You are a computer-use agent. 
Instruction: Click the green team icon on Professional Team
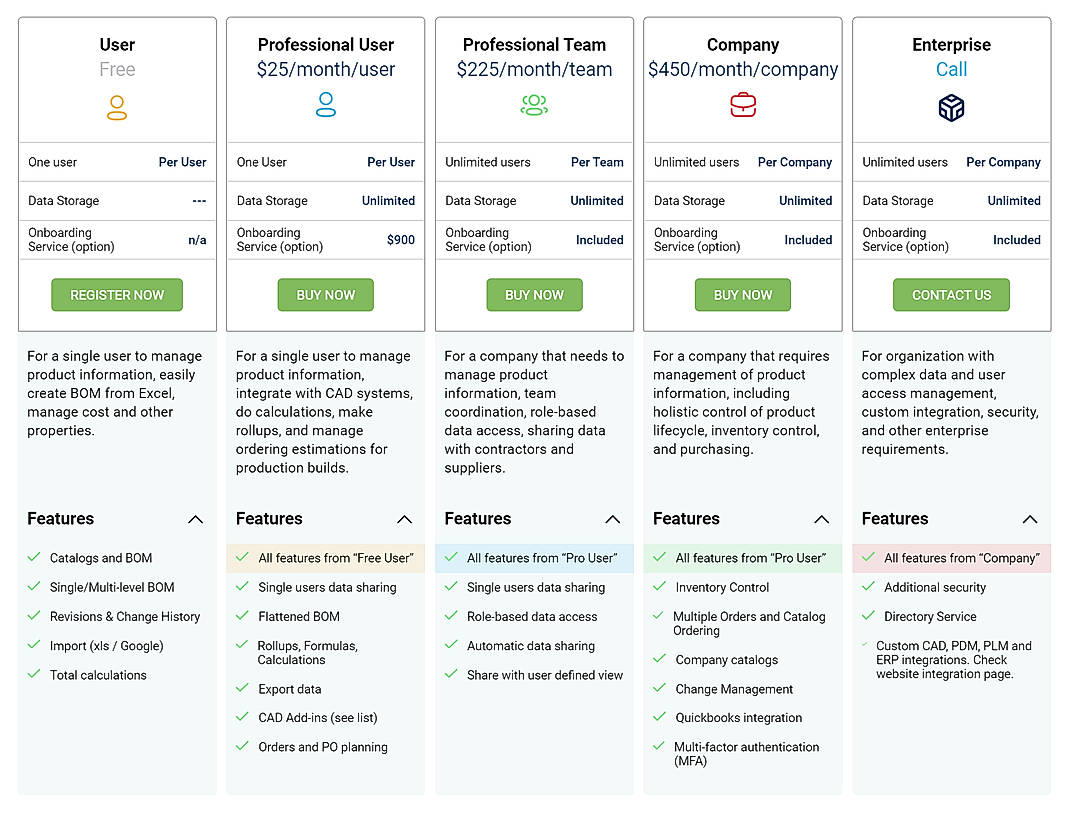click(x=534, y=107)
